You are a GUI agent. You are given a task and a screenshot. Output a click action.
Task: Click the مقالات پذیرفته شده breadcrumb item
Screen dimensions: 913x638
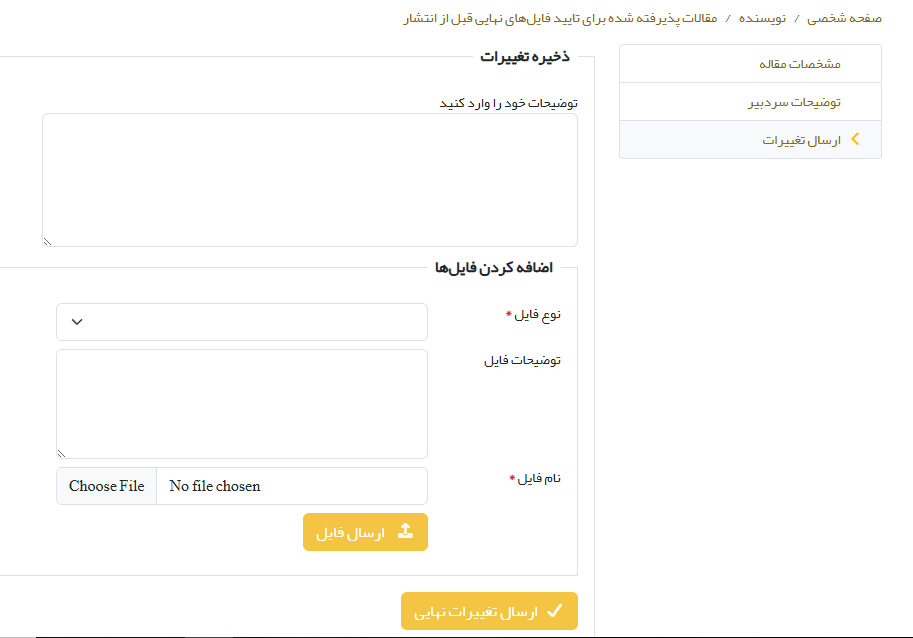point(560,19)
